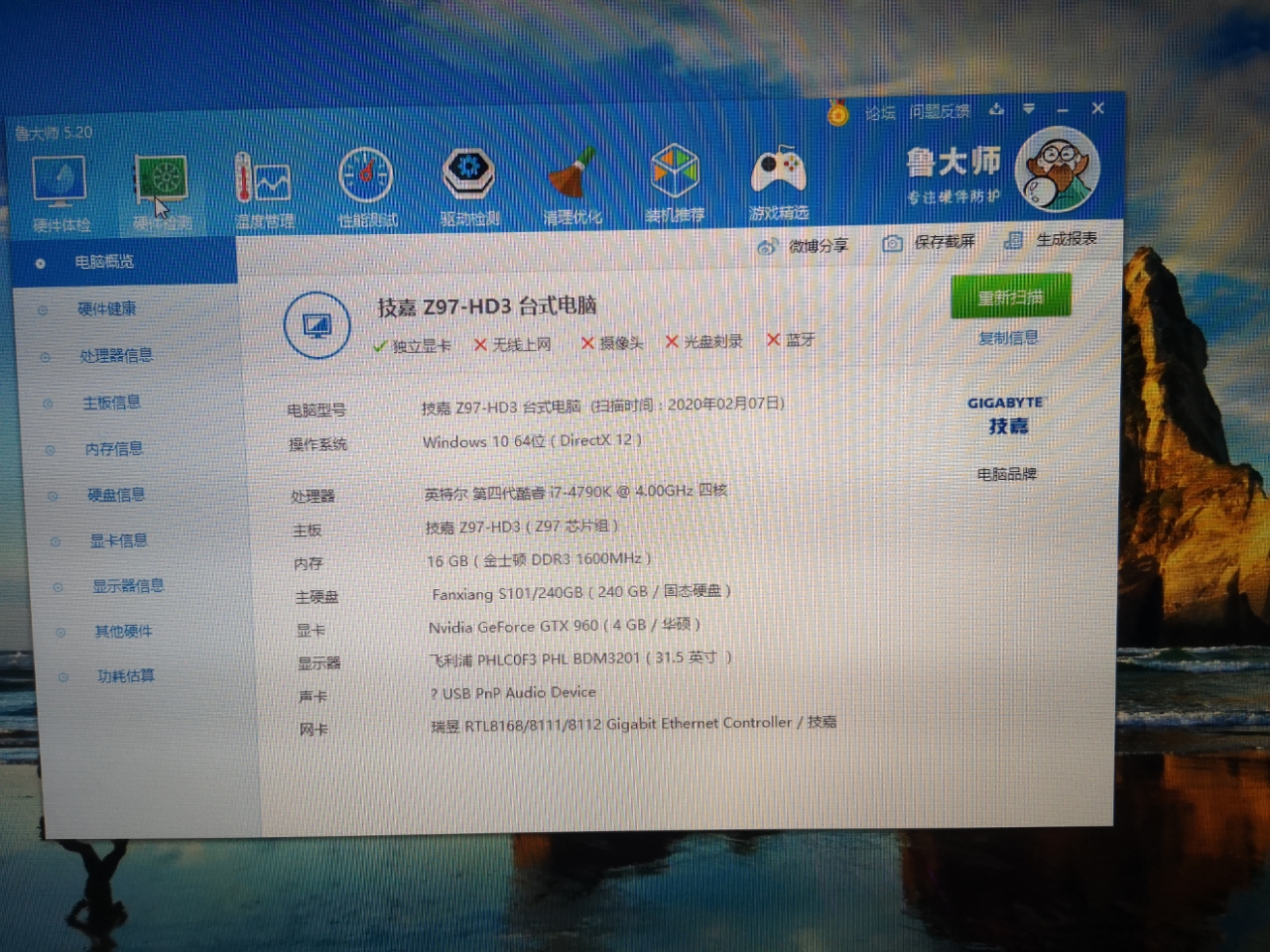Open 装机推荐 recommended software cube
1270x952 pixels.
click(675, 183)
